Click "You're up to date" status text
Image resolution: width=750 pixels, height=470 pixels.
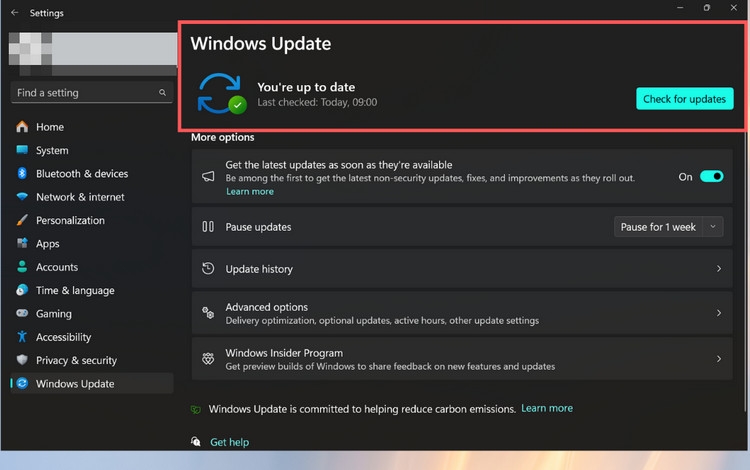(306, 87)
